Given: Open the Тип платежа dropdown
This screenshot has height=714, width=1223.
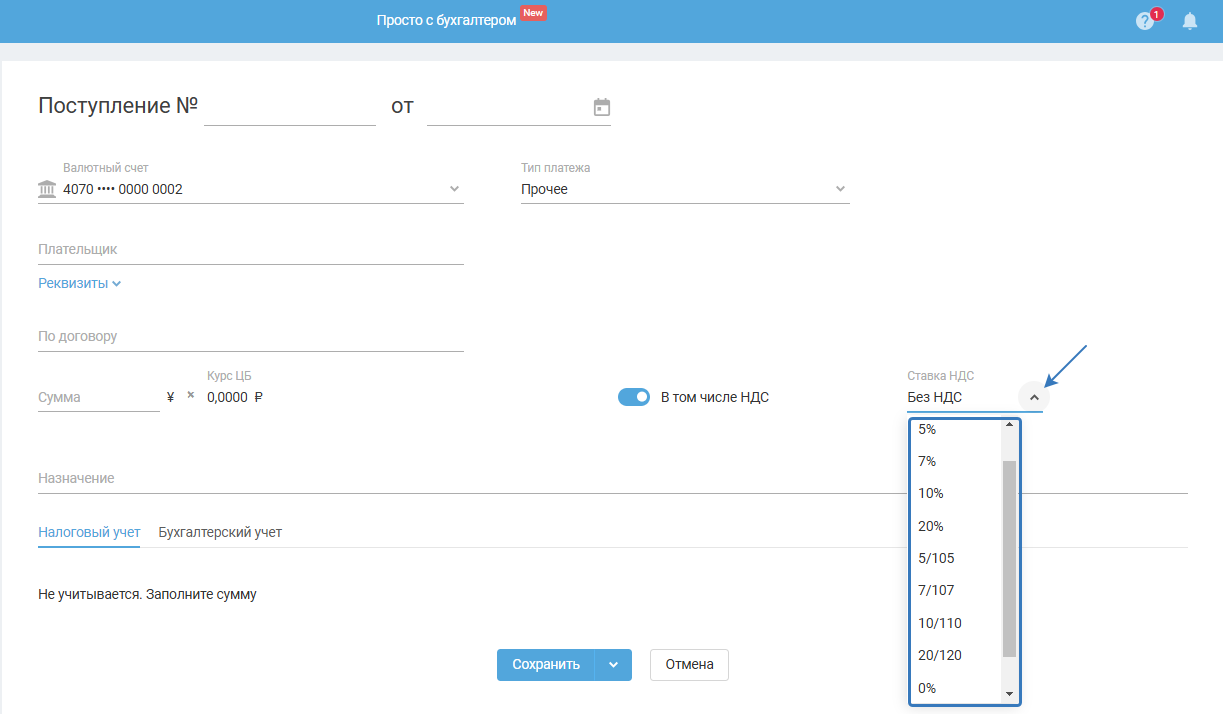Looking at the screenshot, I should pyautogui.click(x=840, y=189).
